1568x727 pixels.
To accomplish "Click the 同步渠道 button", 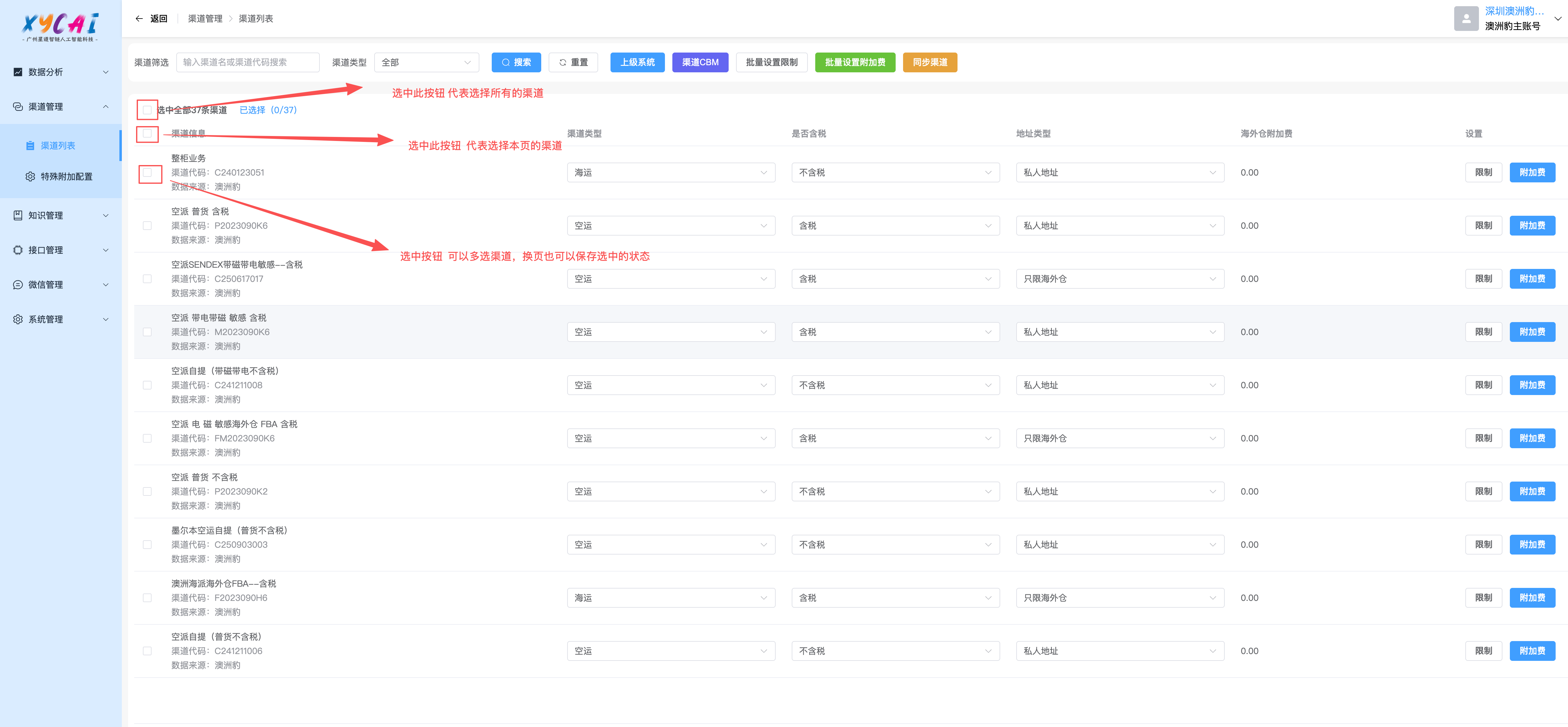I will [929, 62].
